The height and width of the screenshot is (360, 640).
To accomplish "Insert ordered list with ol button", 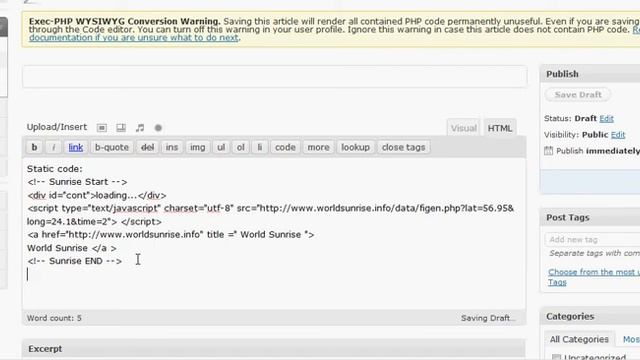I will point(240,147).
